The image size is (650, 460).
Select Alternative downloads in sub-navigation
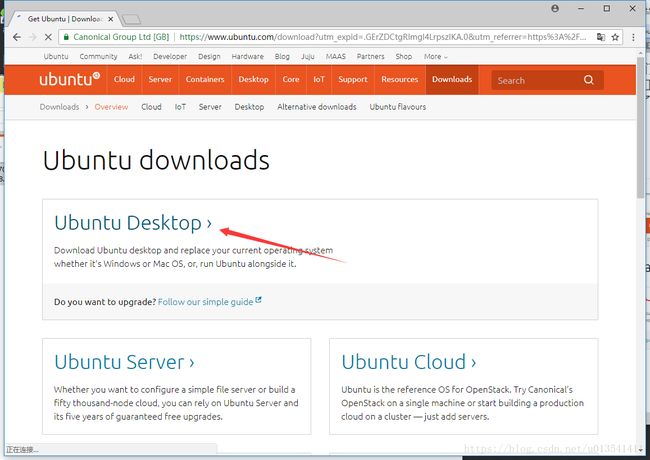[x=317, y=107]
